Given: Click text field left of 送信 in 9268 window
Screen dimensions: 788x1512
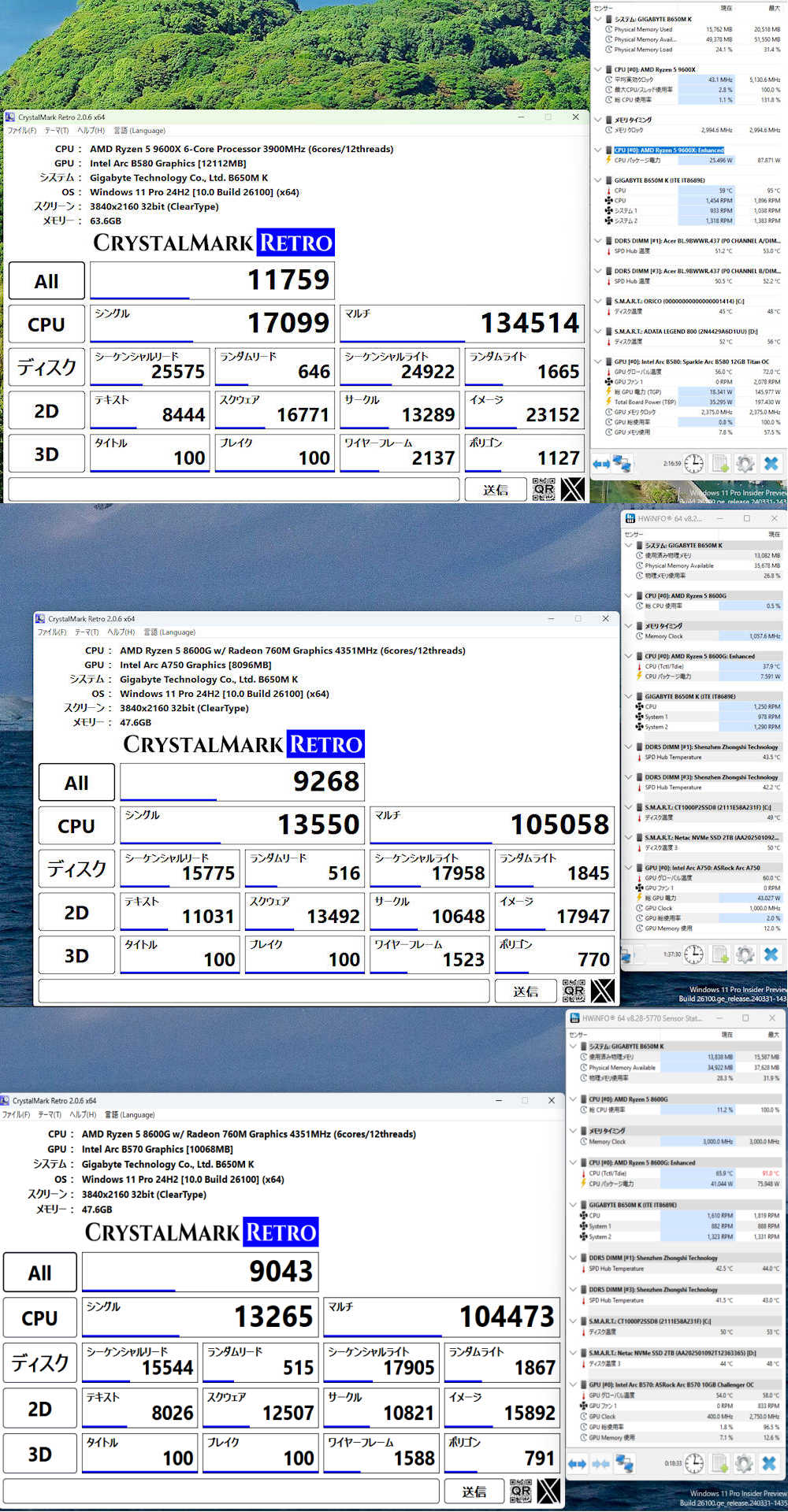Looking at the screenshot, I should 263,991.
